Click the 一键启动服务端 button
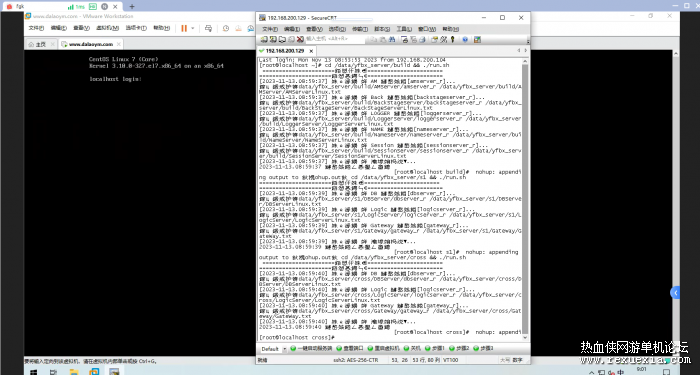Viewport: 700px width, 375px height. (311, 348)
